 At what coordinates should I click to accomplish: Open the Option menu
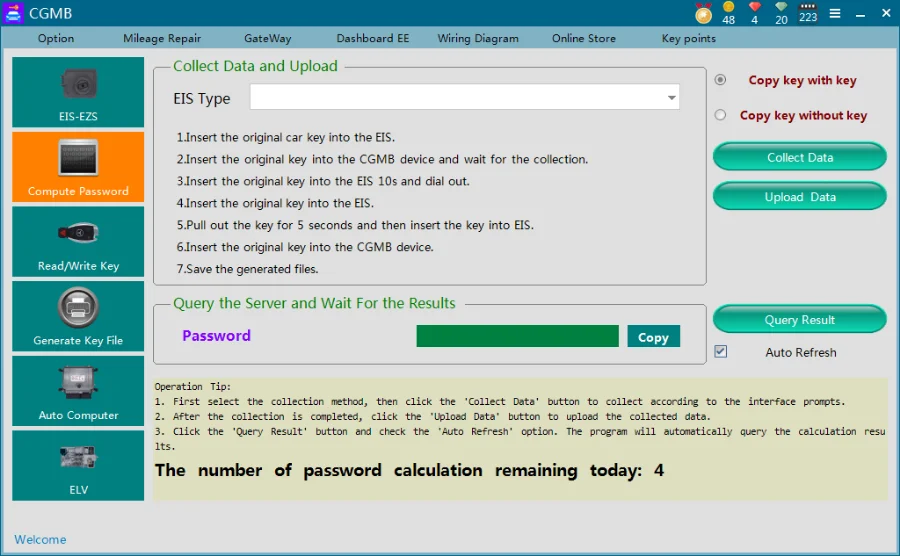pos(56,38)
